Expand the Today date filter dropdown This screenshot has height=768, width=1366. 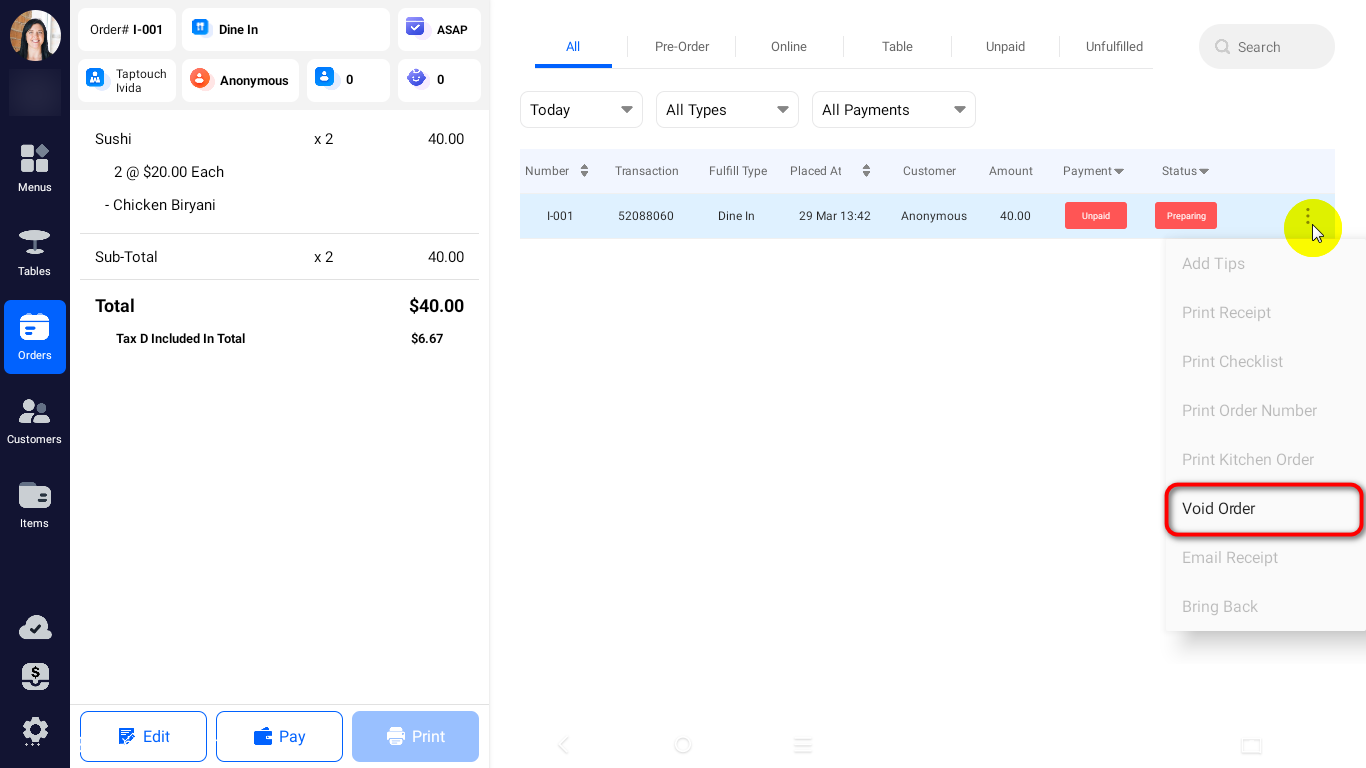(581, 110)
